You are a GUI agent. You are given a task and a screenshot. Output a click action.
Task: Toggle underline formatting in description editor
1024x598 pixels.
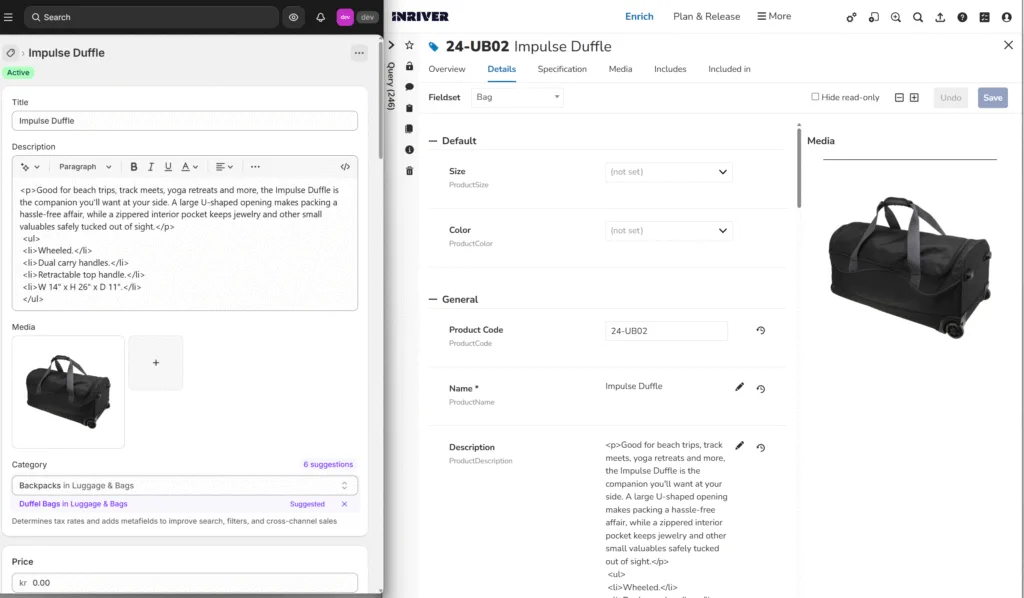[x=168, y=166]
